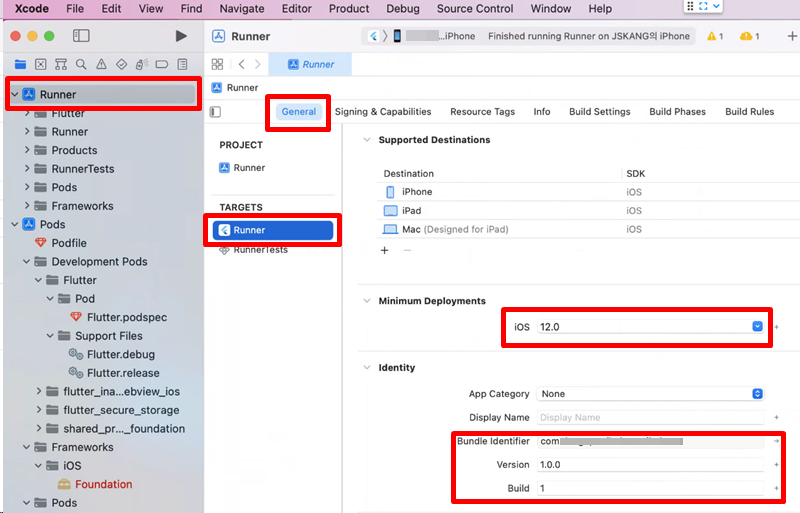Open the Report navigator icon

(182, 64)
